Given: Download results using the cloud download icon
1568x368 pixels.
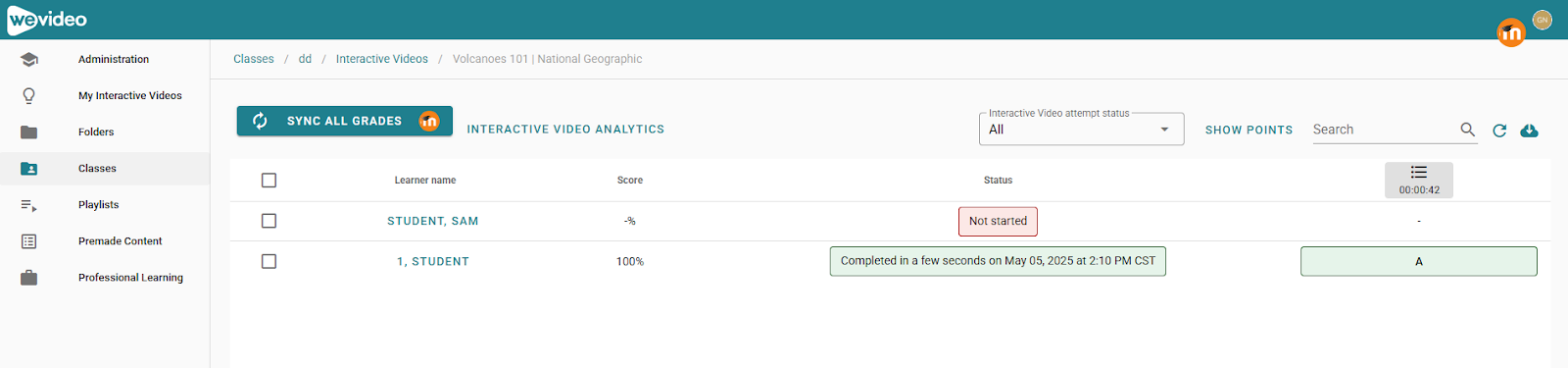Looking at the screenshot, I should (x=1529, y=131).
